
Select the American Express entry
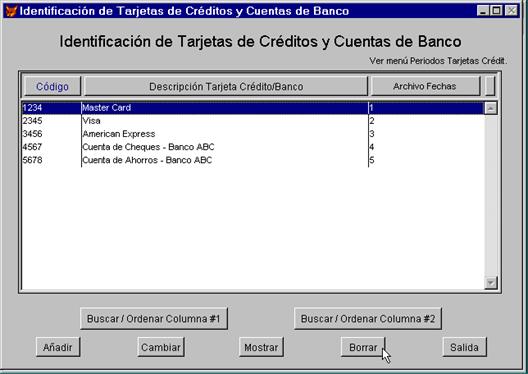[x=119, y=134]
